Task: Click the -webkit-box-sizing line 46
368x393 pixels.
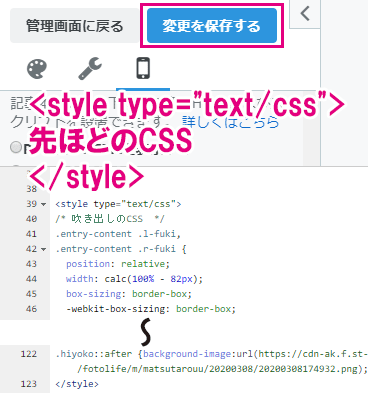Action: click(x=151, y=309)
